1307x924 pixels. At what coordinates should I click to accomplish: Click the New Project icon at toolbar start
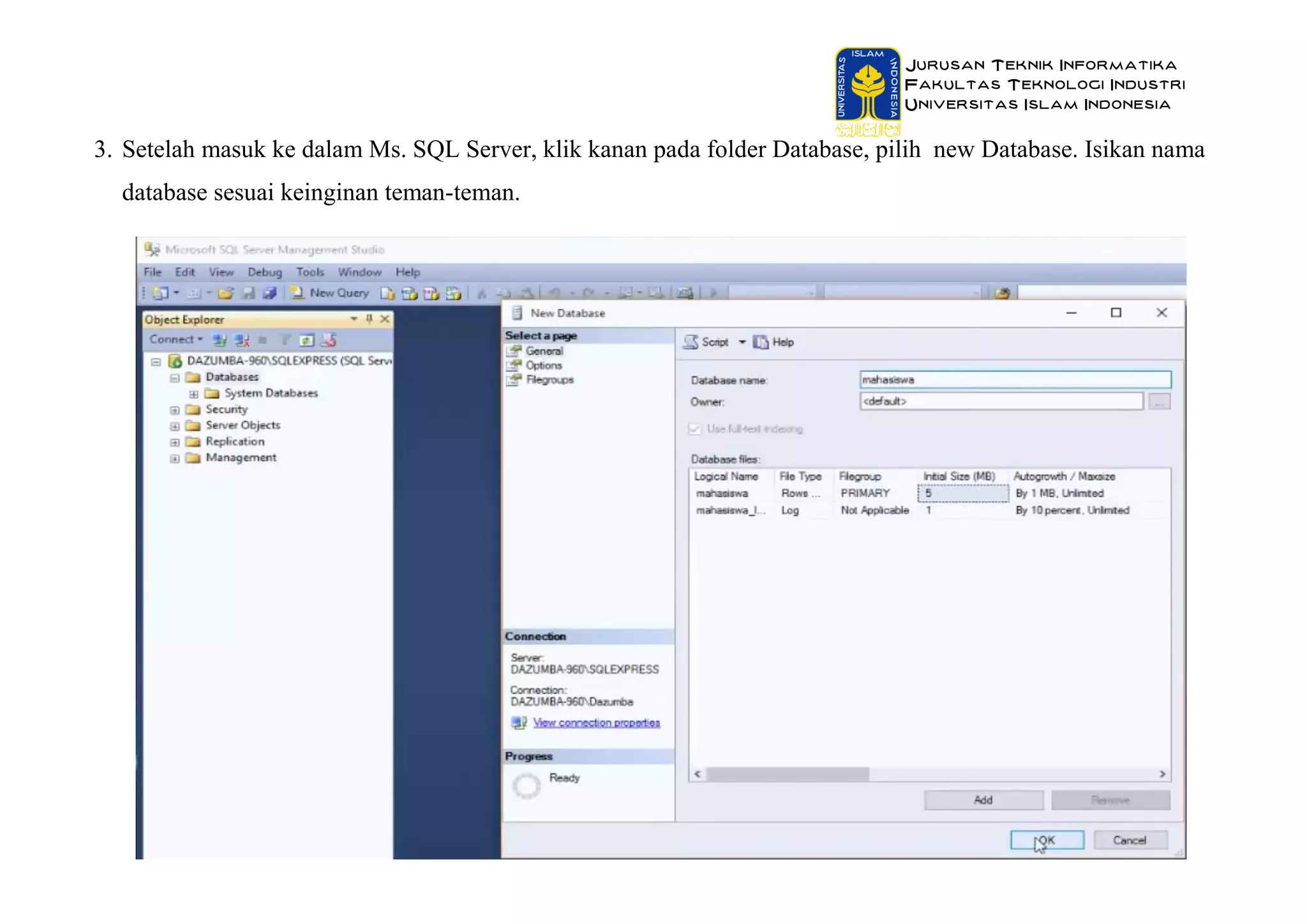[160, 294]
